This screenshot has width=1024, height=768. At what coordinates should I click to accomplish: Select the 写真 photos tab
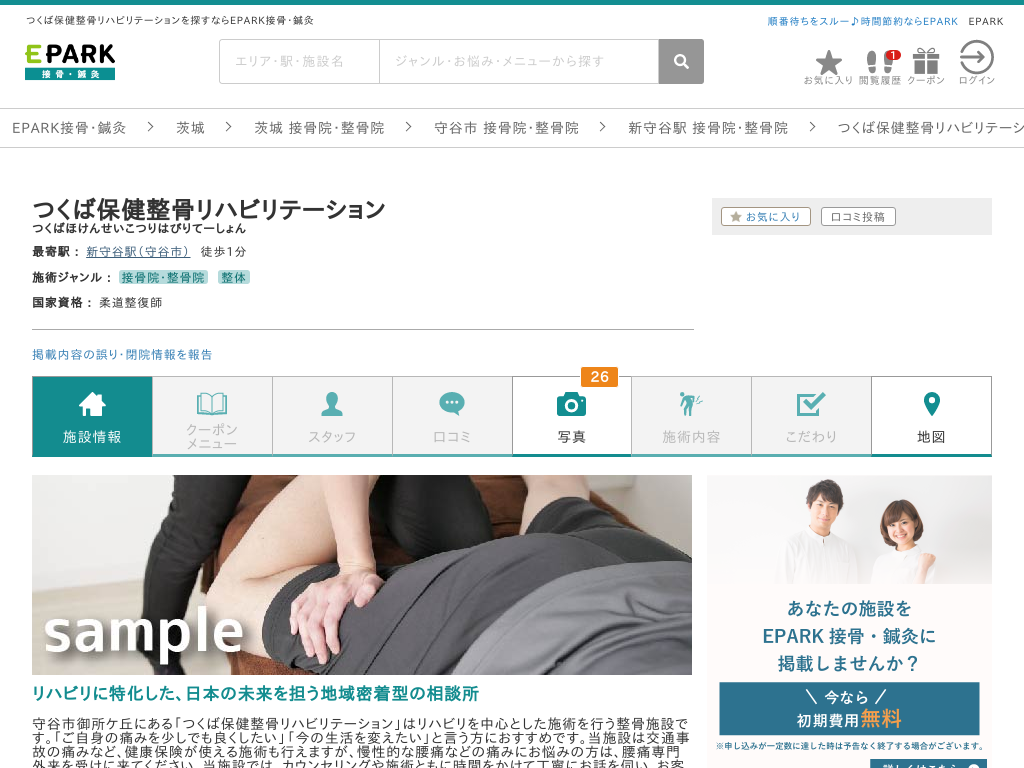571,416
